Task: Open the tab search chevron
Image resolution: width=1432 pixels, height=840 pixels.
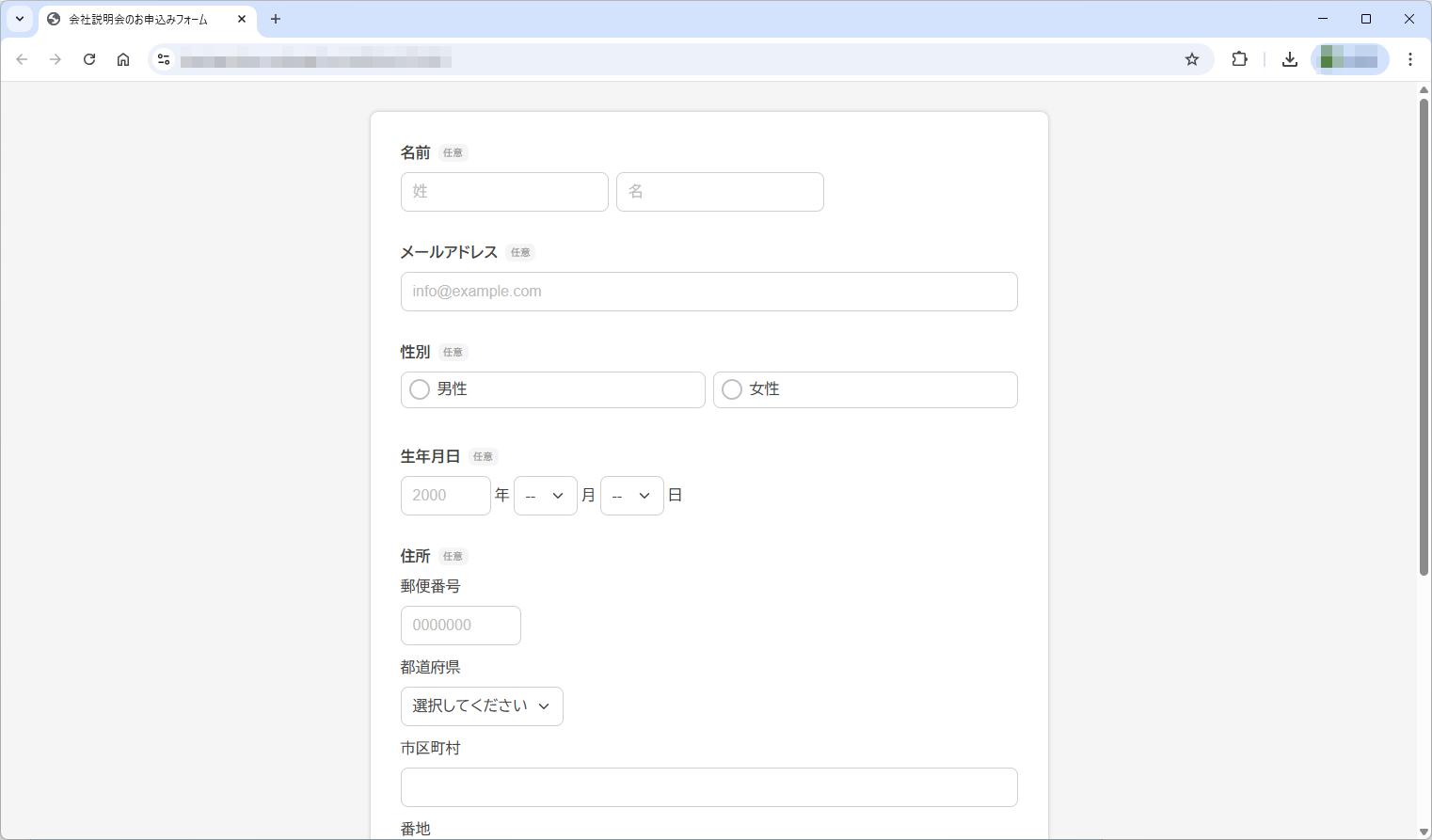Action: point(19,19)
